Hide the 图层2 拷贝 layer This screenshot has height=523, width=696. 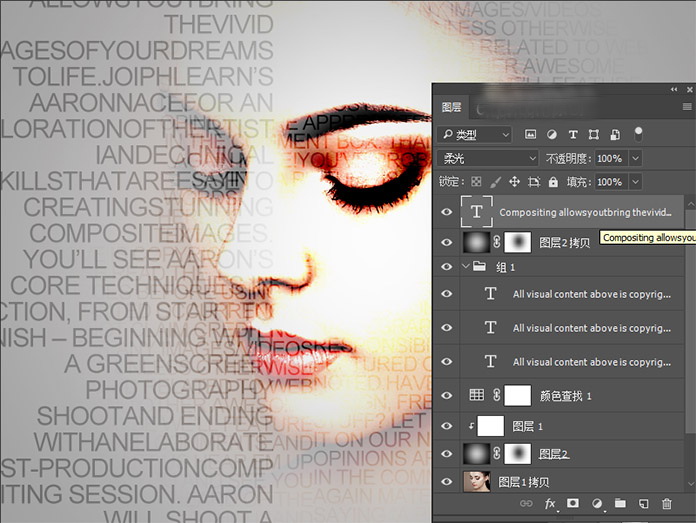tap(446, 242)
